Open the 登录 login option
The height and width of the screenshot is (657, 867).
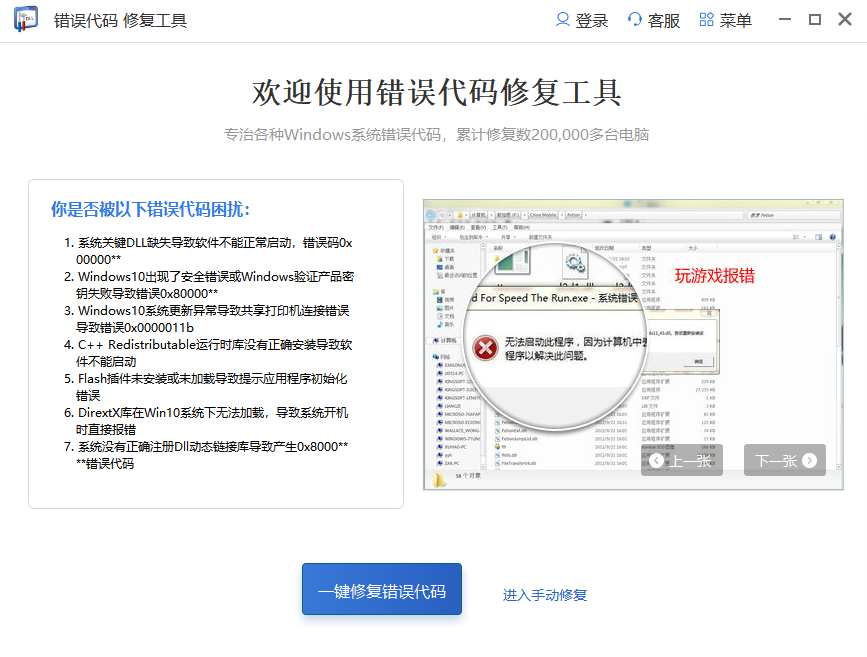click(581, 20)
